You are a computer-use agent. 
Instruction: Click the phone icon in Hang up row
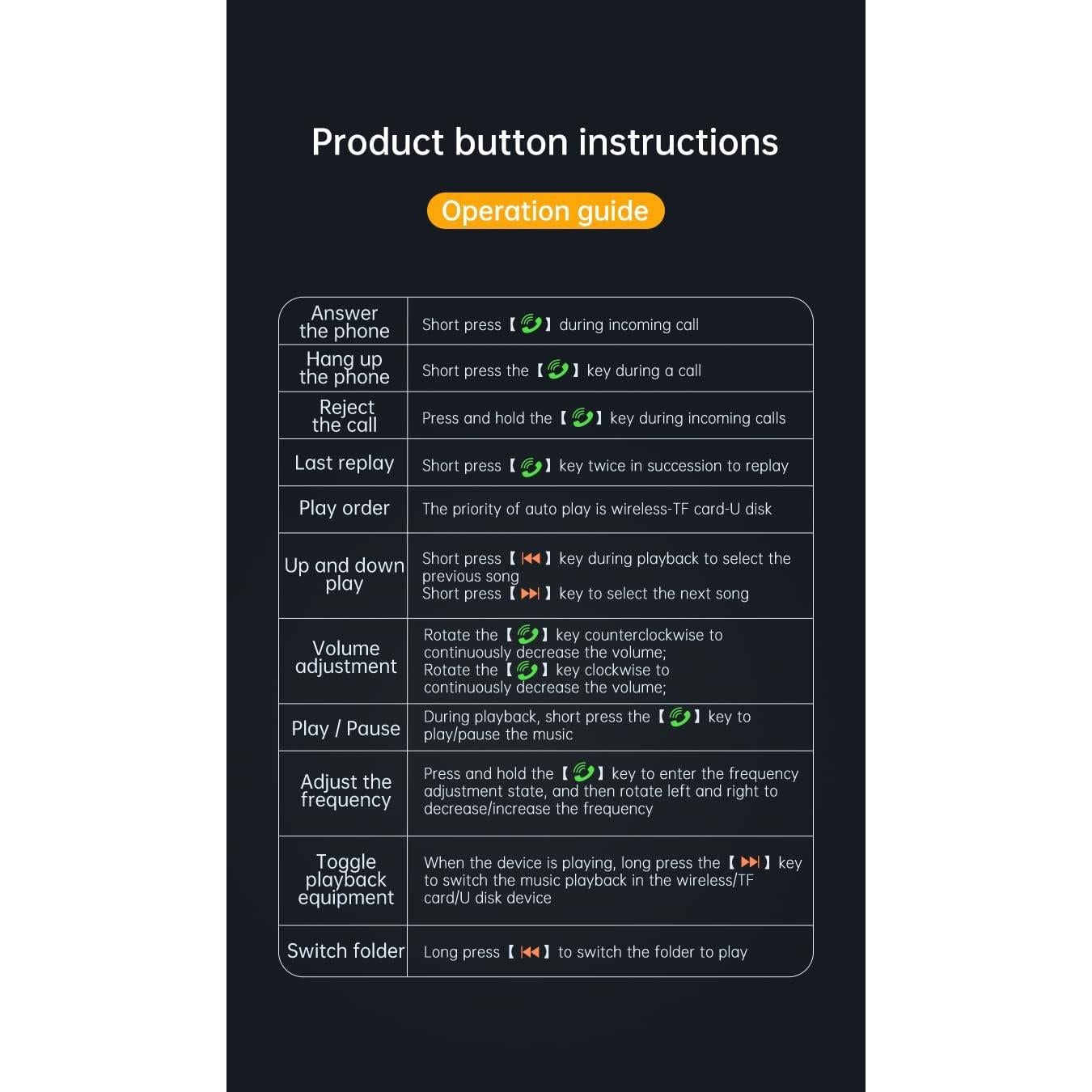(558, 370)
